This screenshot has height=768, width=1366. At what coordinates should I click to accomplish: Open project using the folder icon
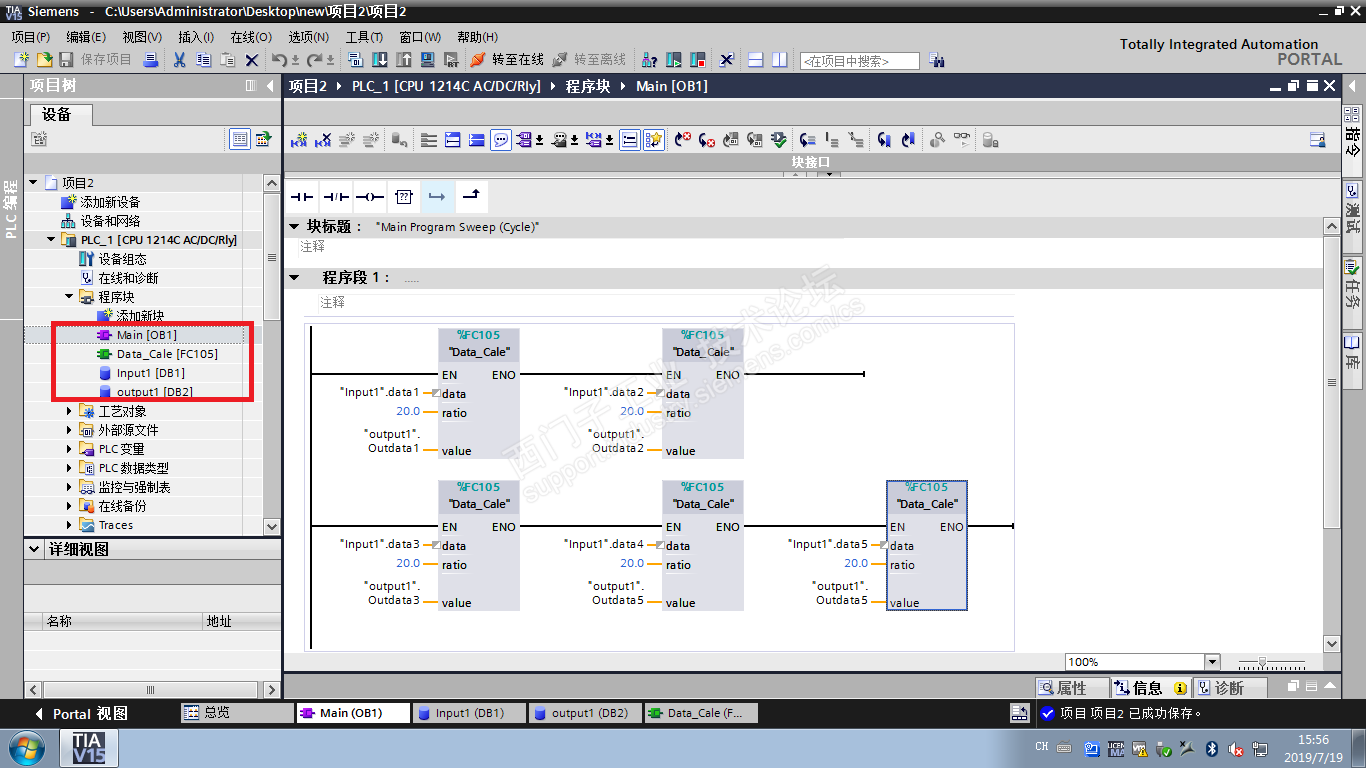[44, 60]
